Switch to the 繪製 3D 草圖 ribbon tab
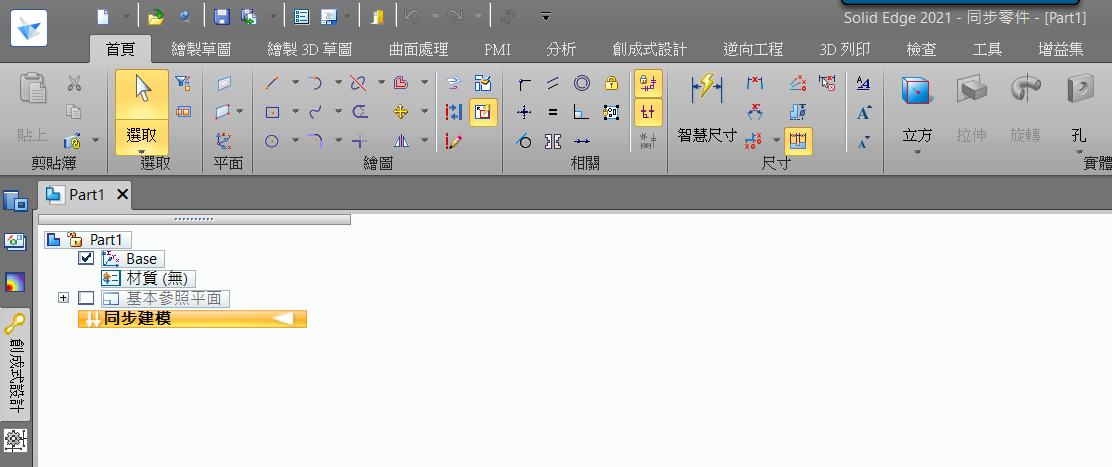This screenshot has height=467, width=1112. click(309, 50)
